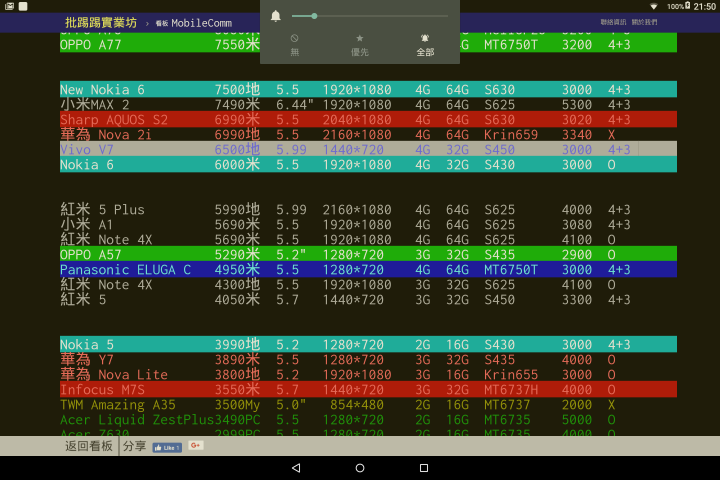Select the OPPO A77 row text
Image resolution: width=720 pixels, height=480 pixels.
click(x=90, y=45)
